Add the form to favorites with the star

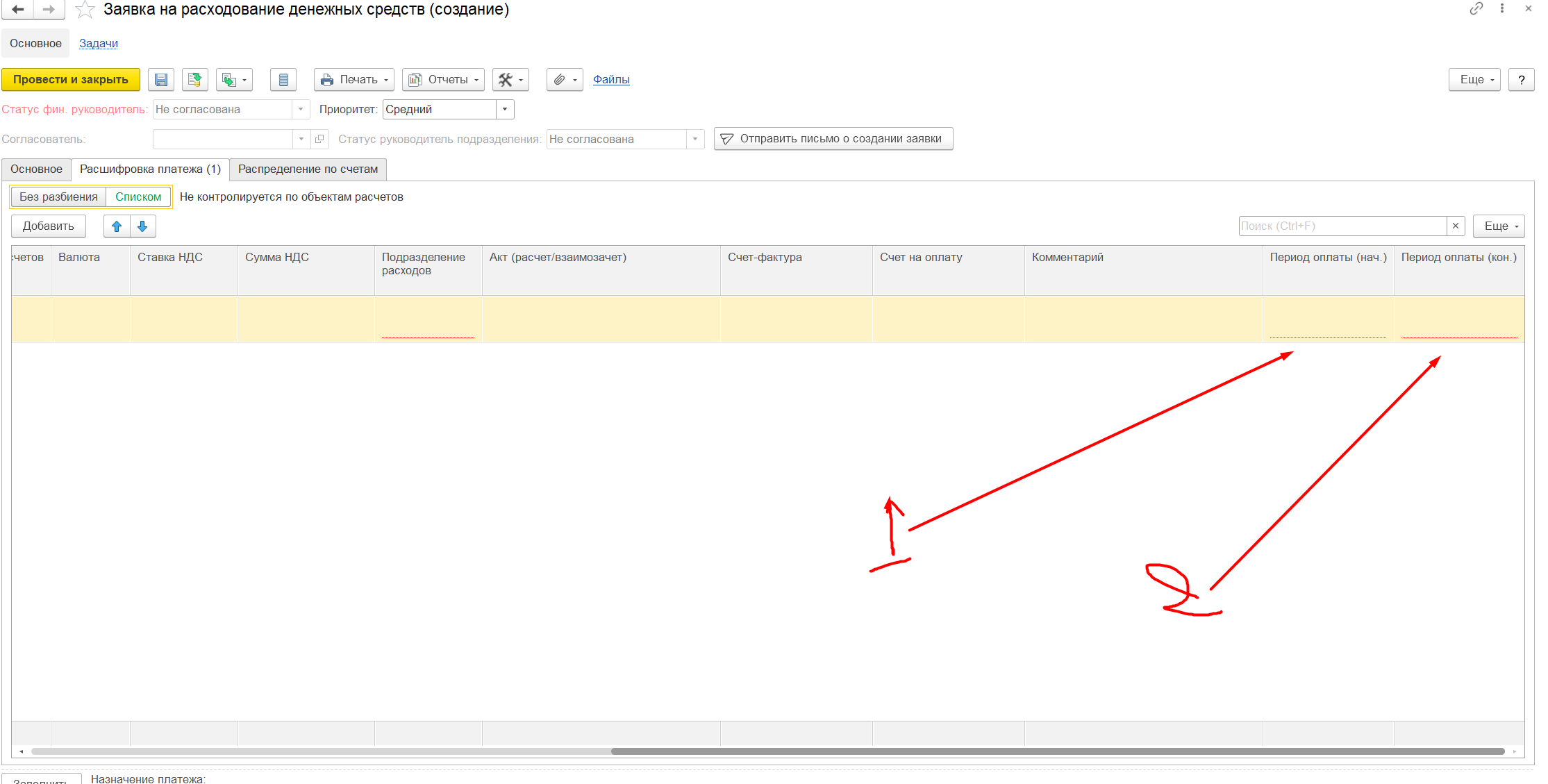[x=85, y=10]
